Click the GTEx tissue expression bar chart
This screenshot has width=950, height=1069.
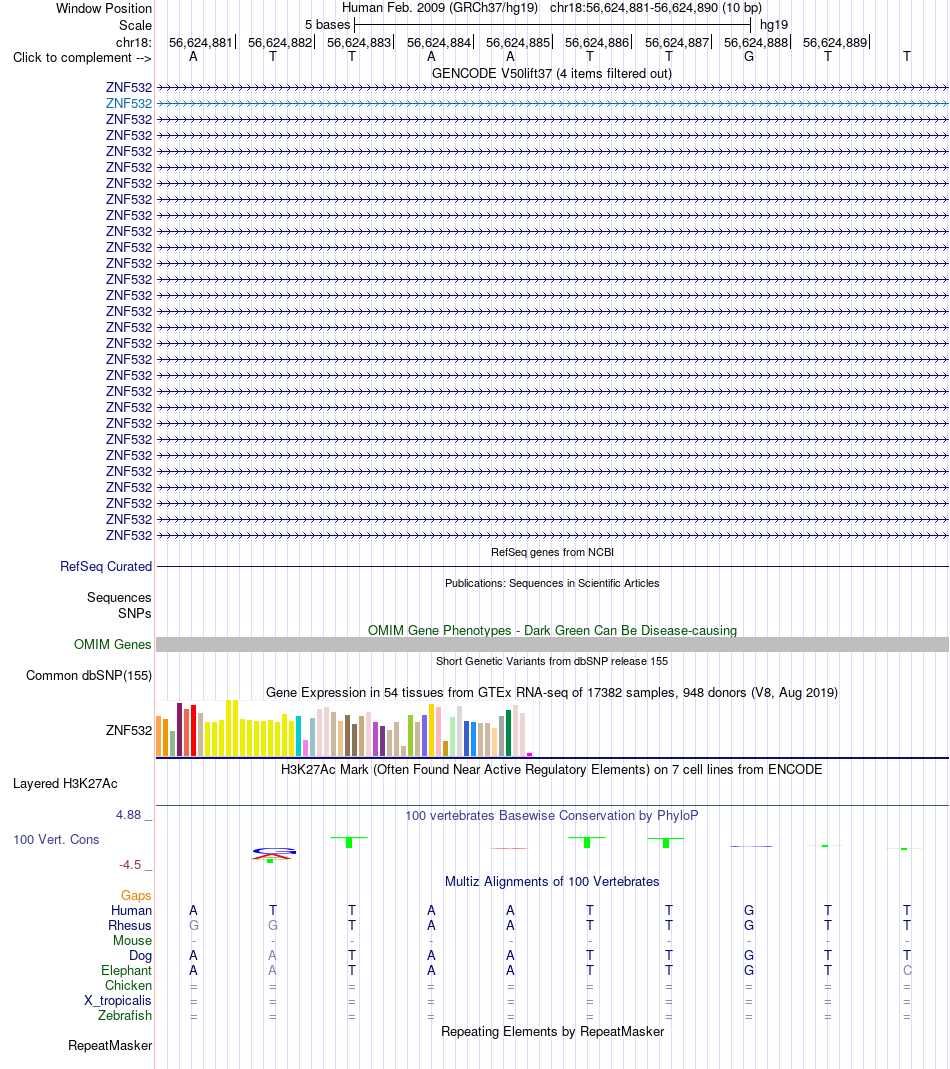point(344,729)
